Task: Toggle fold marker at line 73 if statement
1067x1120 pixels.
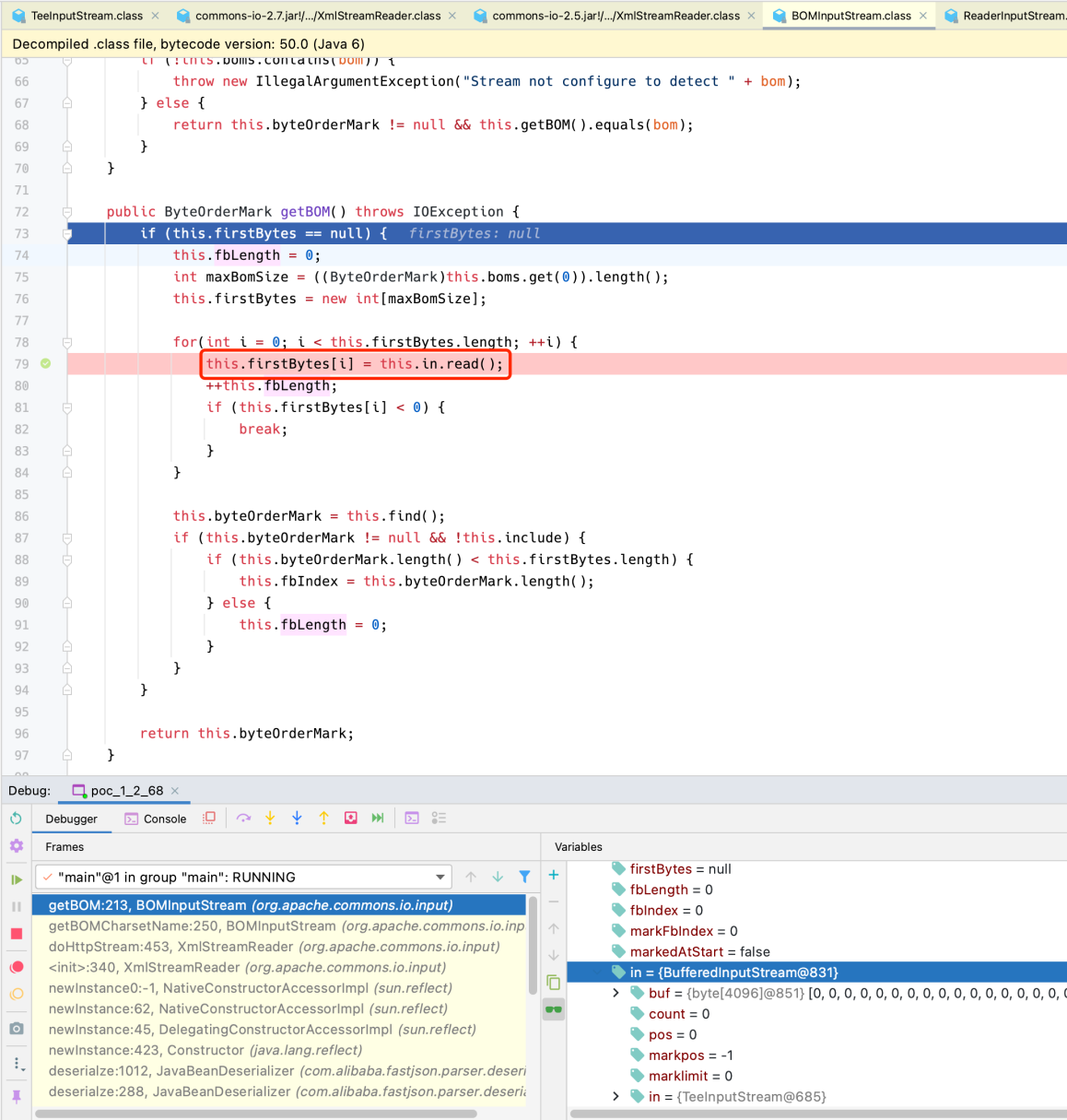Action: (67, 233)
